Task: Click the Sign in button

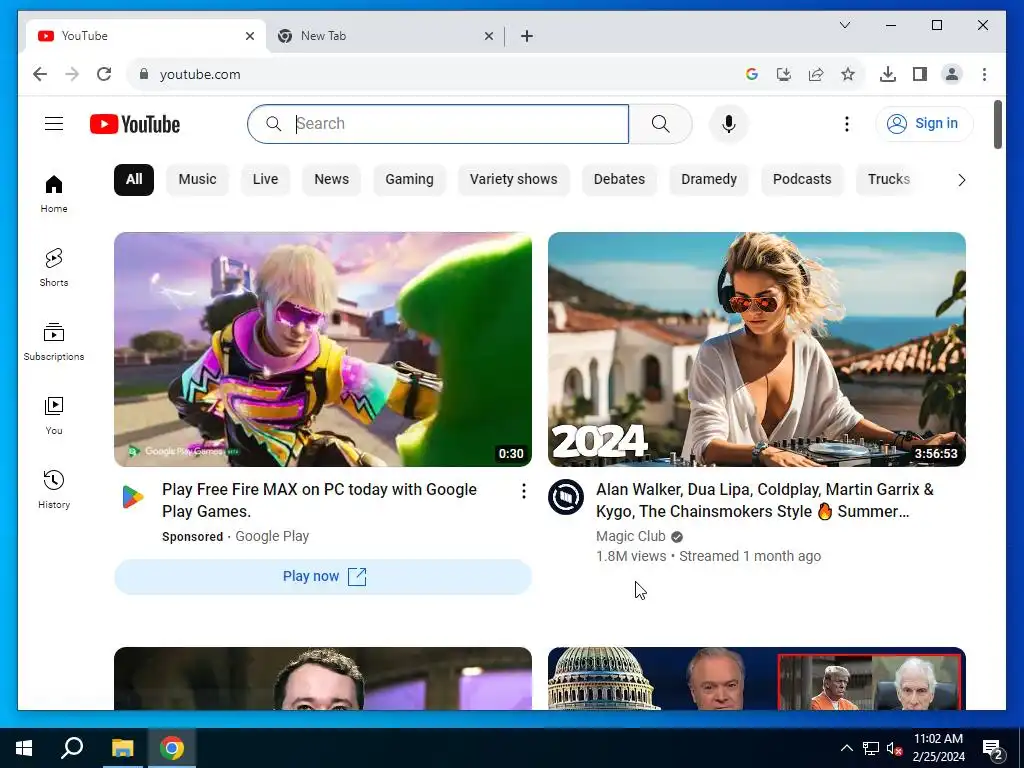Action: 924,123
